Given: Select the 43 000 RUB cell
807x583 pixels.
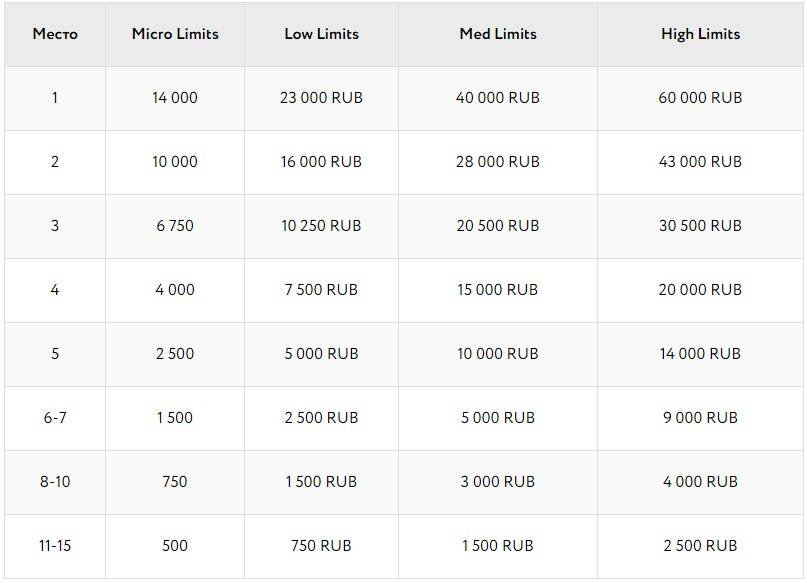Looking at the screenshot, I should coord(700,162).
